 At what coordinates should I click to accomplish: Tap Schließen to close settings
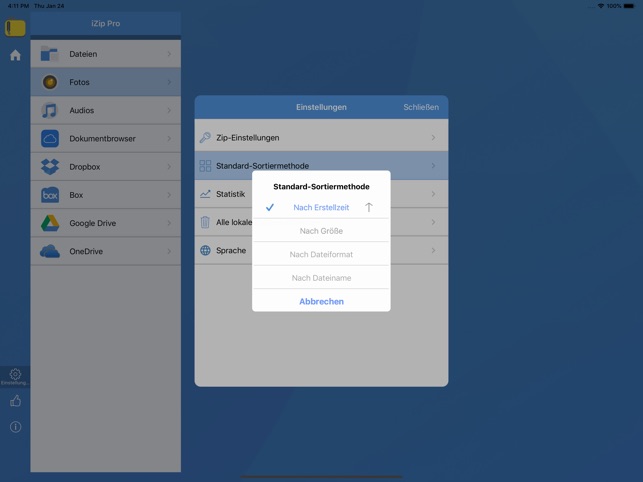[x=420, y=107]
